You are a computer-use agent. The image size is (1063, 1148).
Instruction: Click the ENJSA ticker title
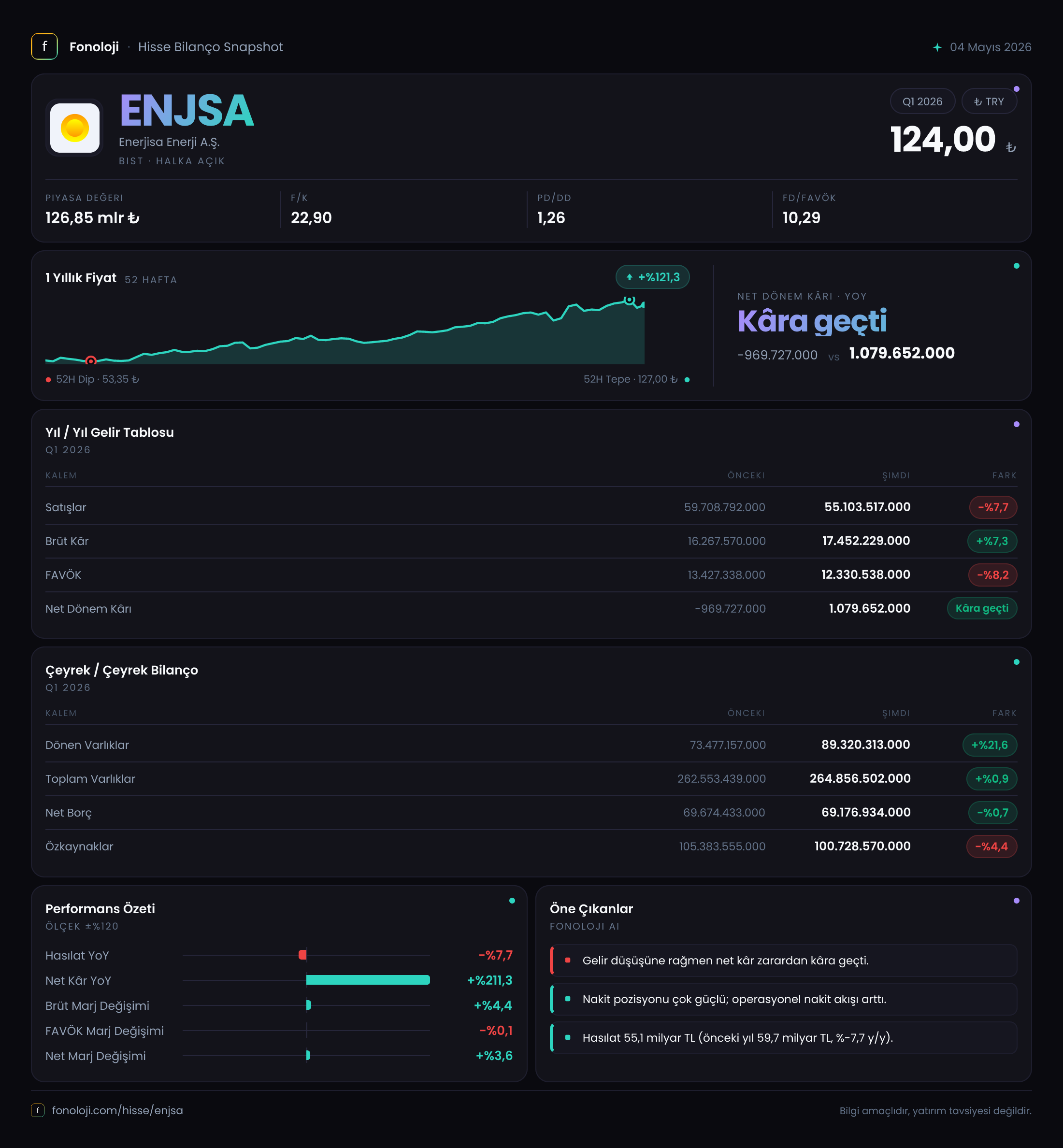click(187, 111)
